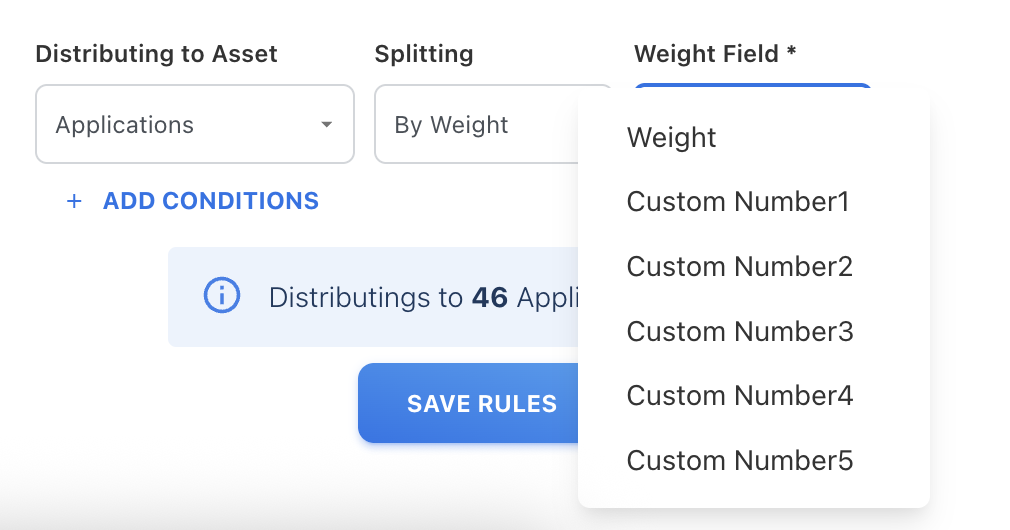Viewport: 1010px width, 530px height.
Task: Pick Custom Number2 from the weight options
Action: click(x=739, y=267)
